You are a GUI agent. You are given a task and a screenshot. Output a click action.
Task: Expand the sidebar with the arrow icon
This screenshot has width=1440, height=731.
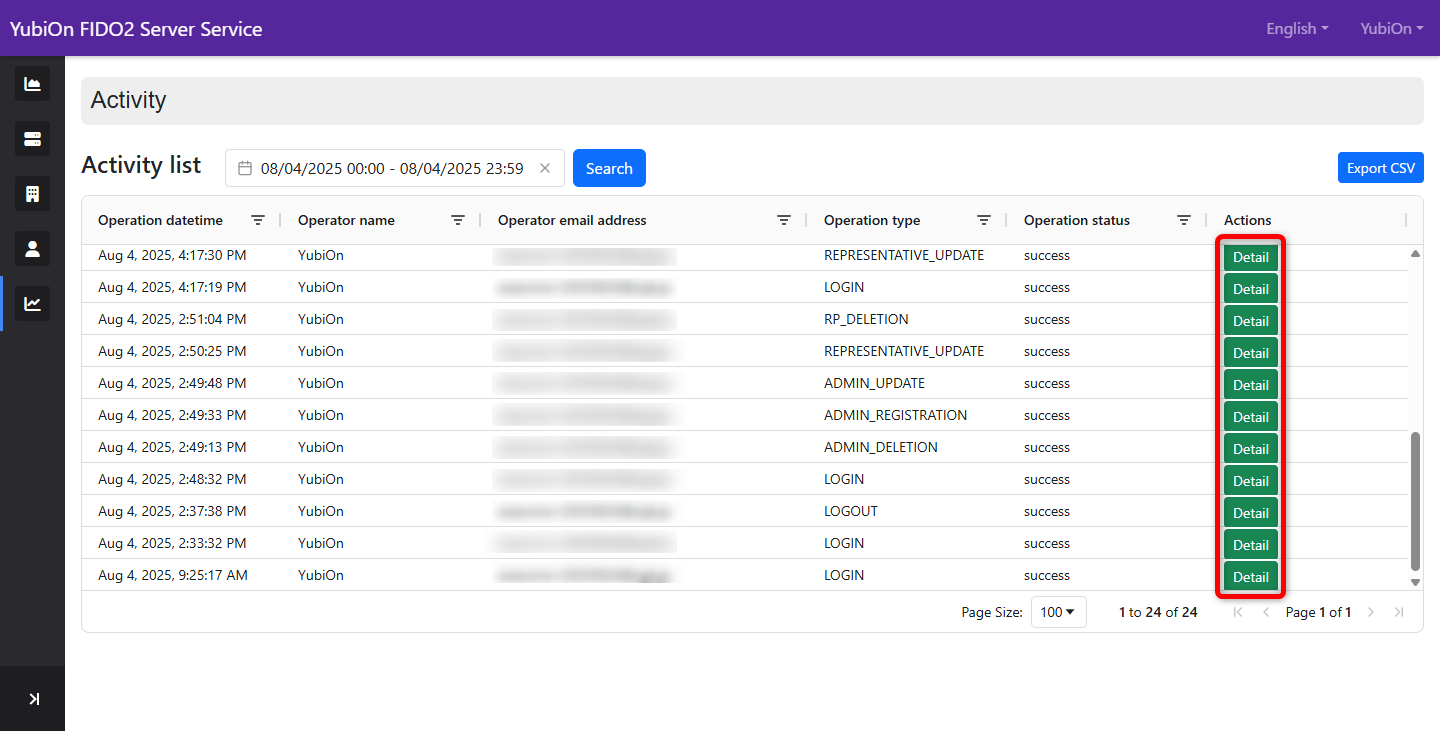click(x=33, y=699)
